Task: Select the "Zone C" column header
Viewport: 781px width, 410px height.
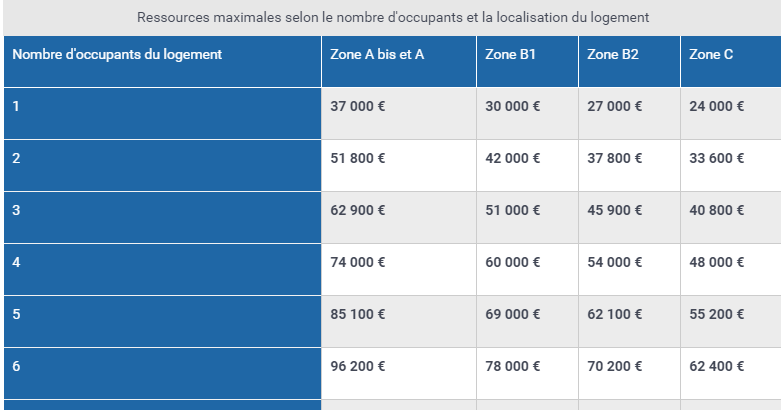Action: click(x=711, y=54)
